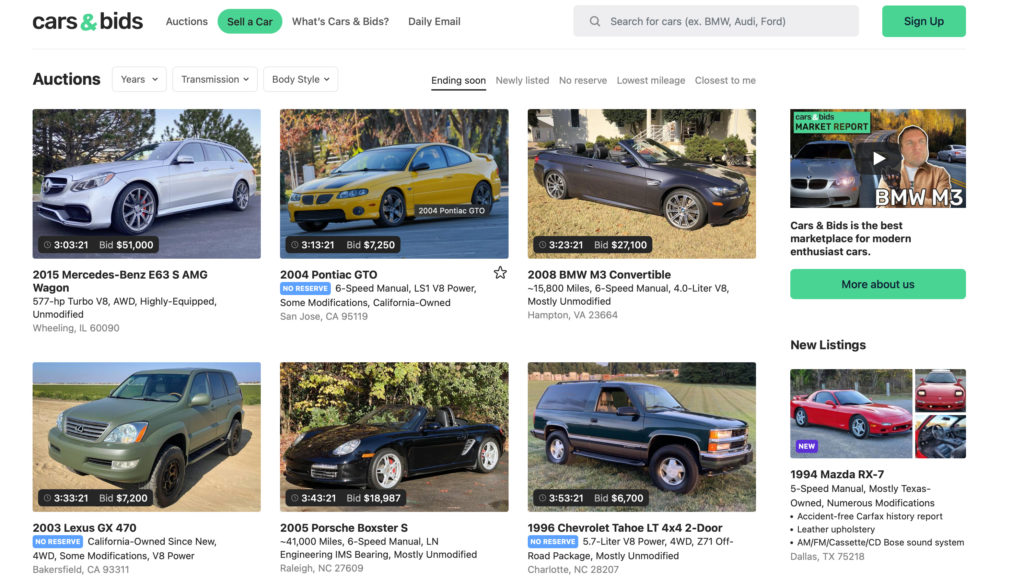Click the search magnifying glass icon
Viewport: 1024px width, 576px height.
(594, 20)
